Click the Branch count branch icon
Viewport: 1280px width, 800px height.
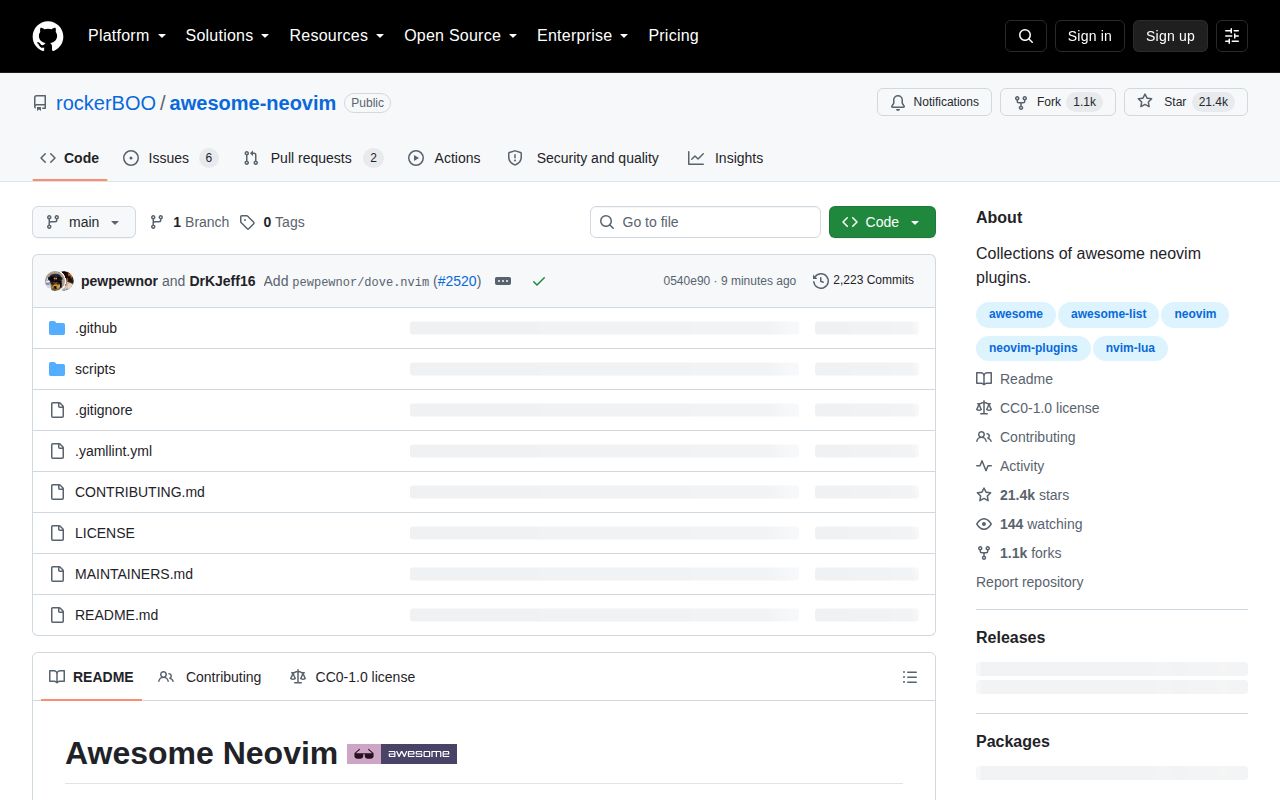(x=157, y=222)
